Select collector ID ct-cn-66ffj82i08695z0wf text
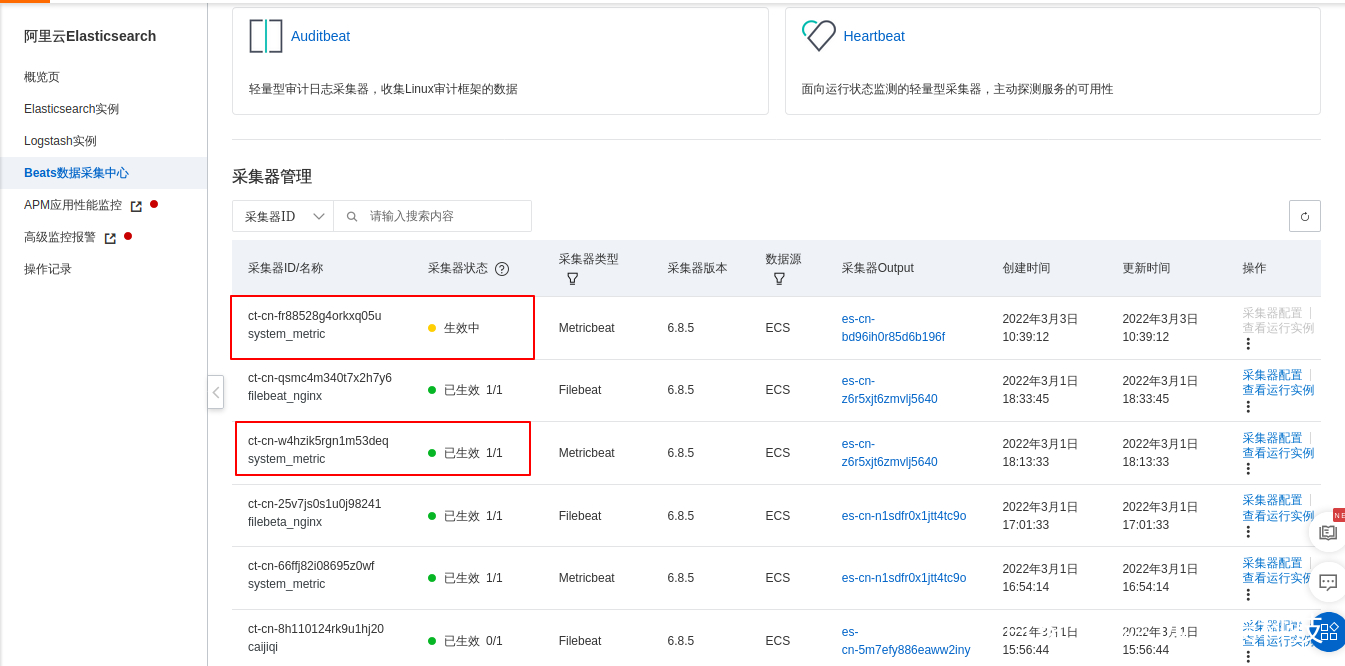Viewport: 1345px width, 666px height. tap(311, 566)
